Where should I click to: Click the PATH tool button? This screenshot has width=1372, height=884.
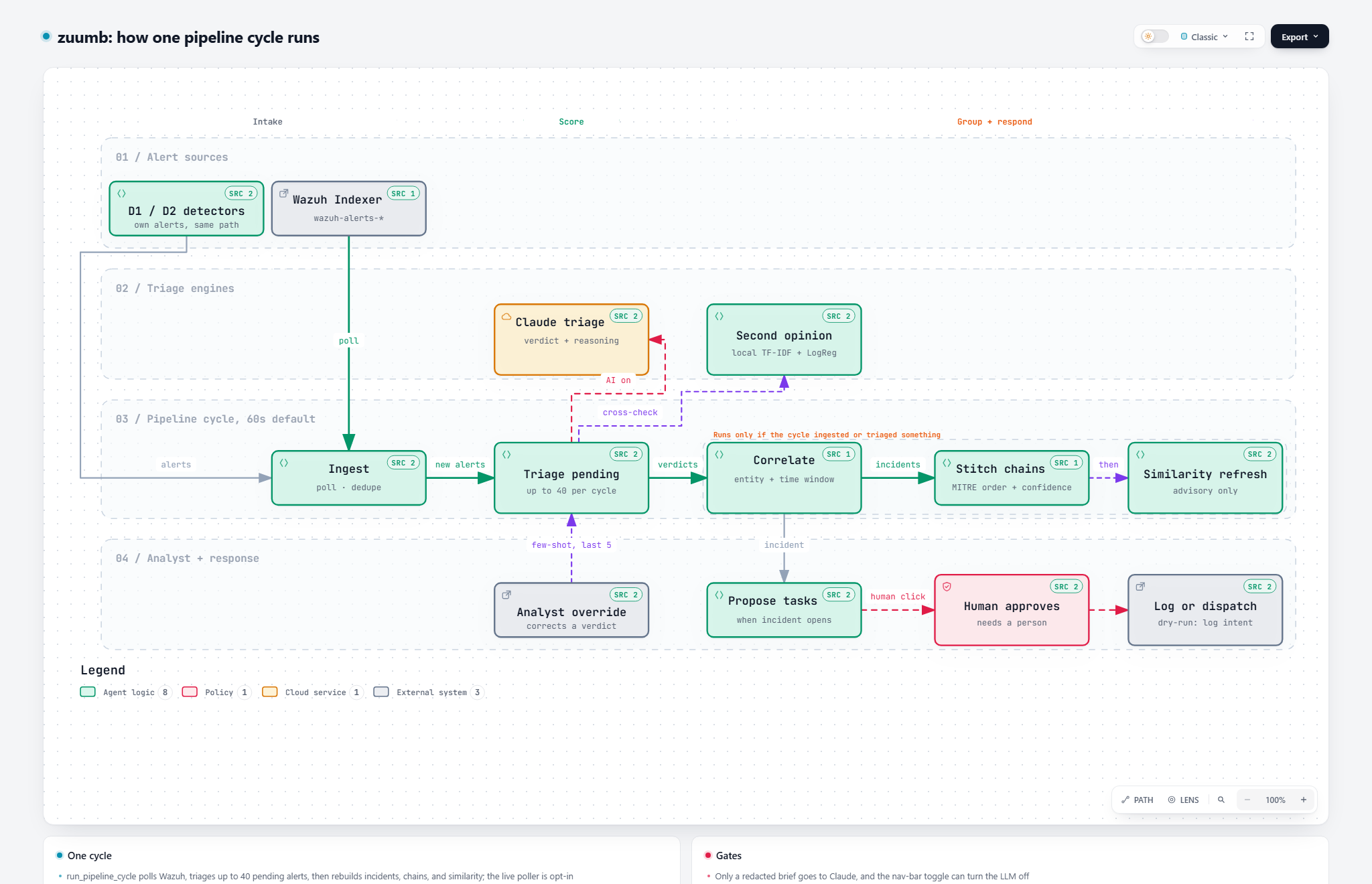[1138, 800]
